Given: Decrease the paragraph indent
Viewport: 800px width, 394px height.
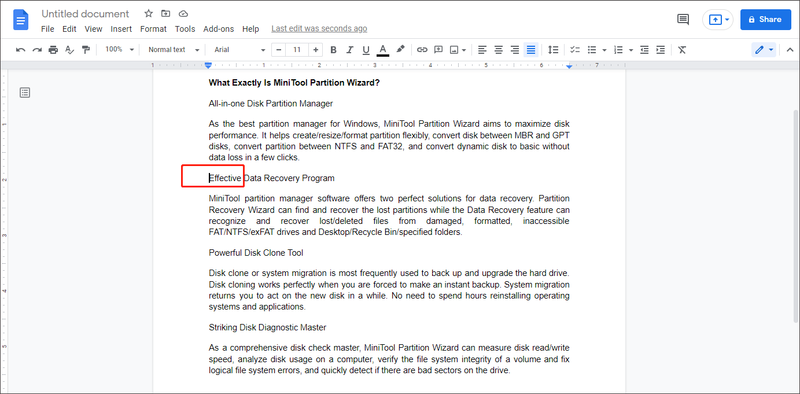Looking at the screenshot, I should pyautogui.click(x=644, y=50).
